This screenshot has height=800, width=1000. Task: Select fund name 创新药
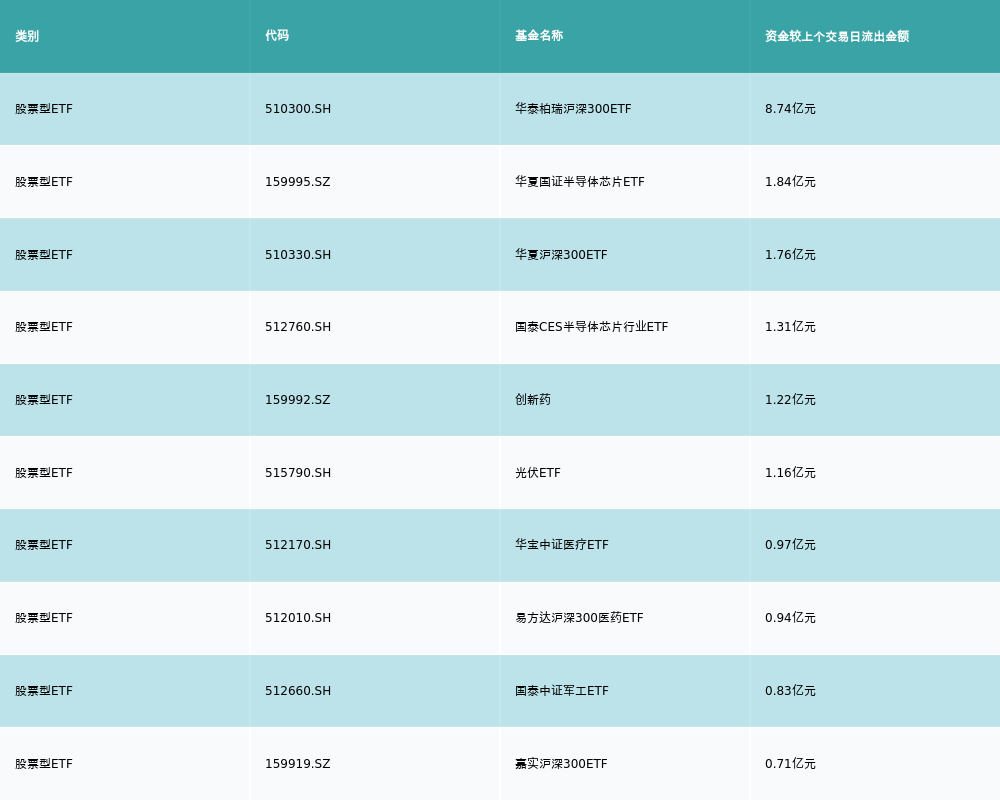pos(533,399)
